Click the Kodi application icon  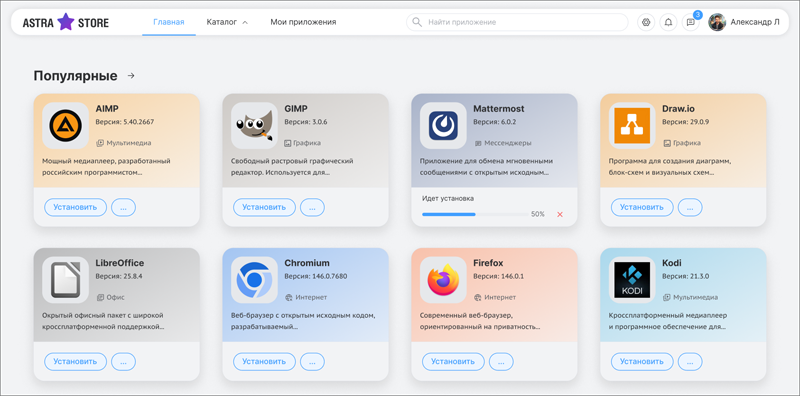coord(632,280)
